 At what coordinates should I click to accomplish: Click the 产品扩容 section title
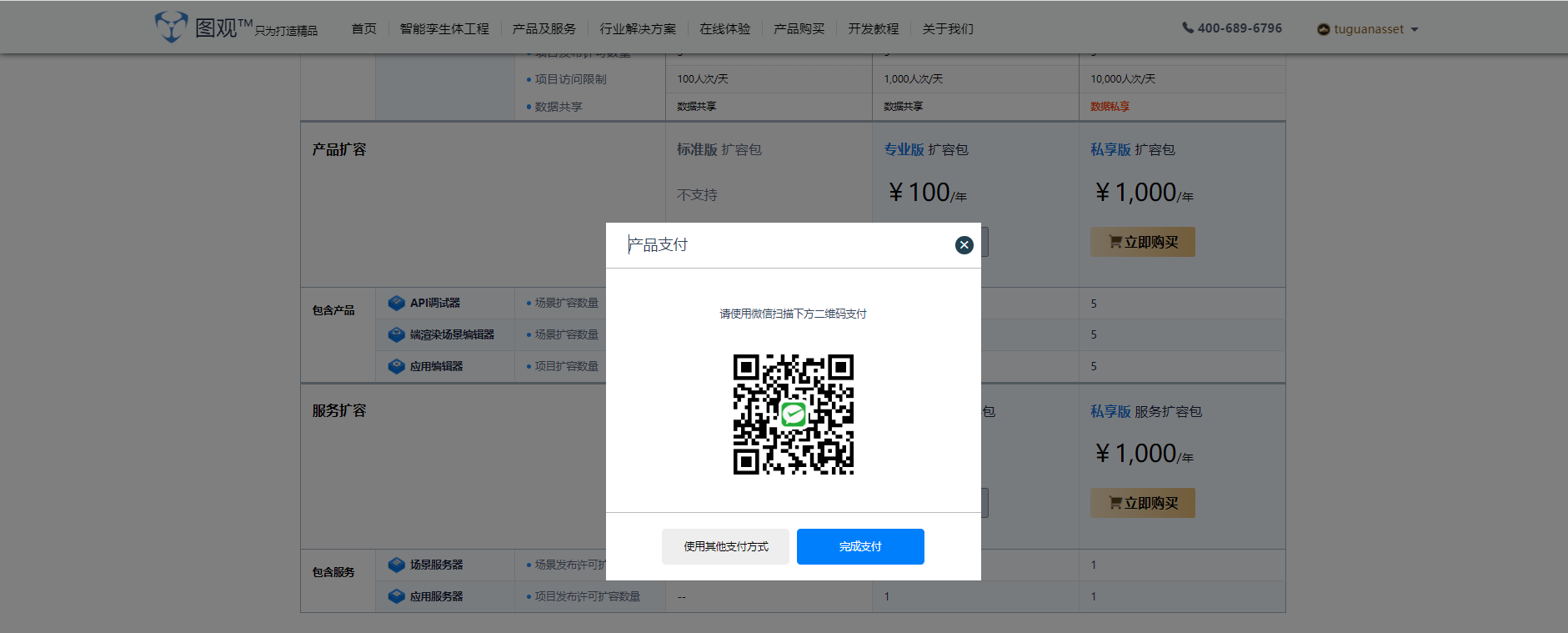point(339,149)
